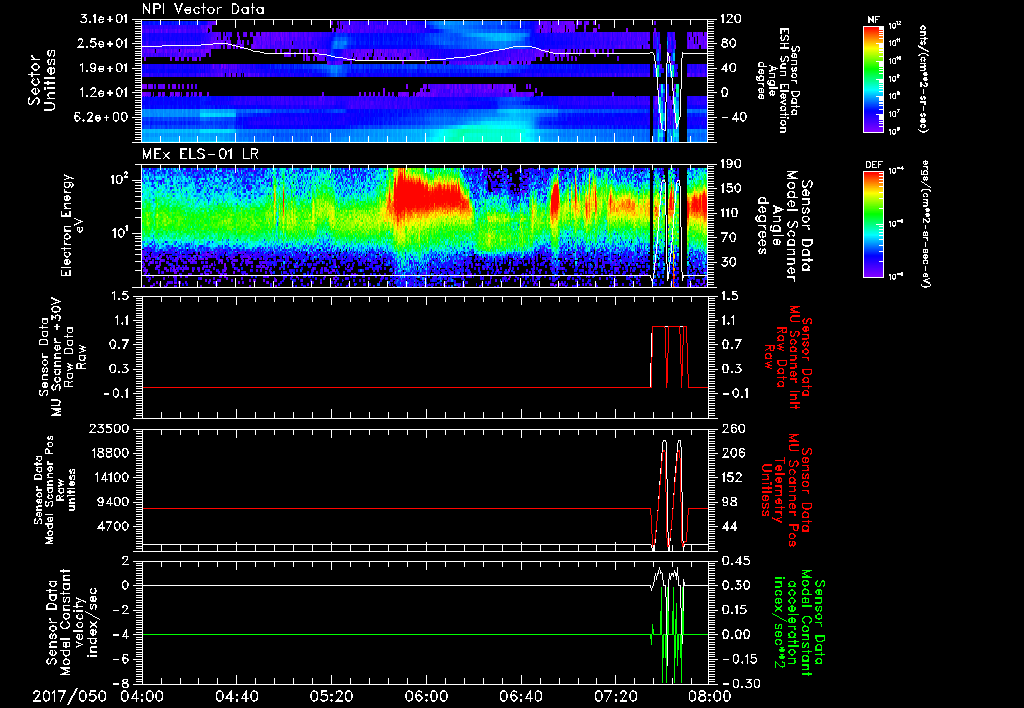Click the green 'Model Constant acceleration' axis title

click(800, 622)
